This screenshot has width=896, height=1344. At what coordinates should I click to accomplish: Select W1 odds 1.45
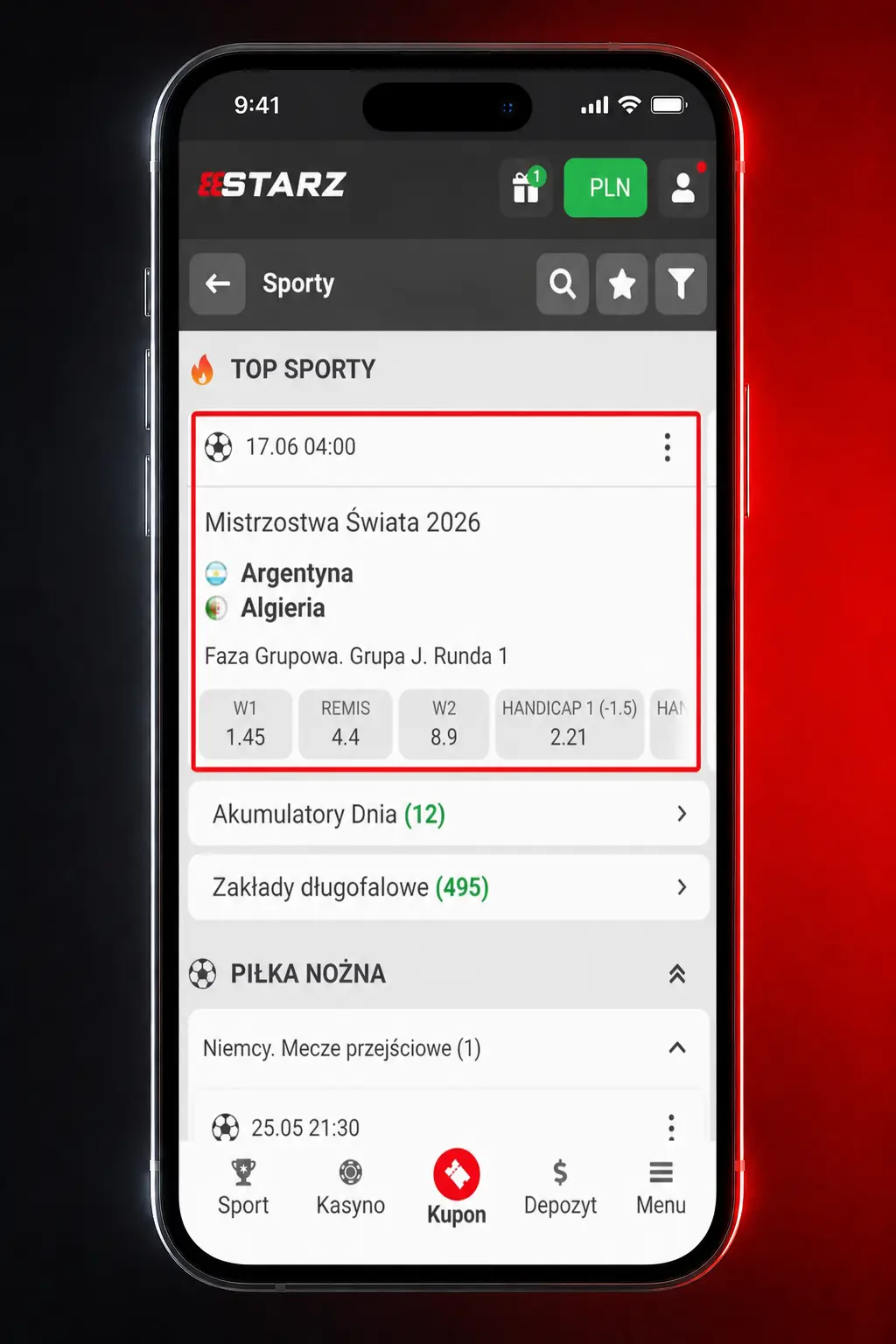click(245, 724)
